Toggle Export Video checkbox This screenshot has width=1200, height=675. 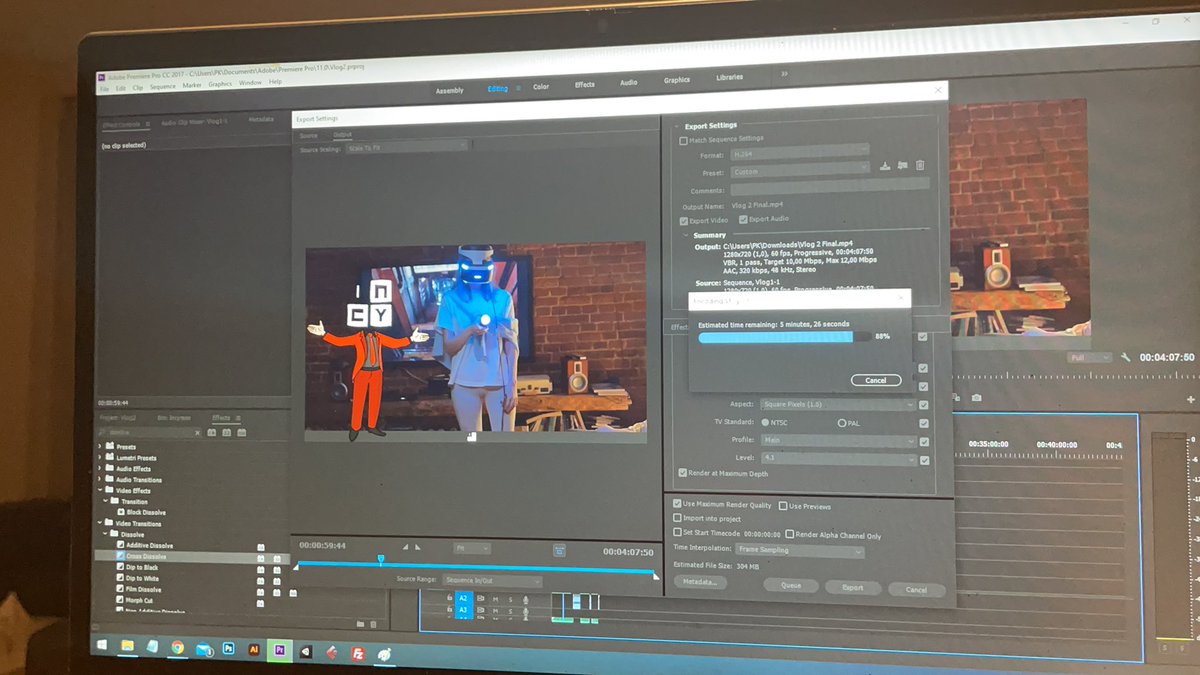click(684, 220)
